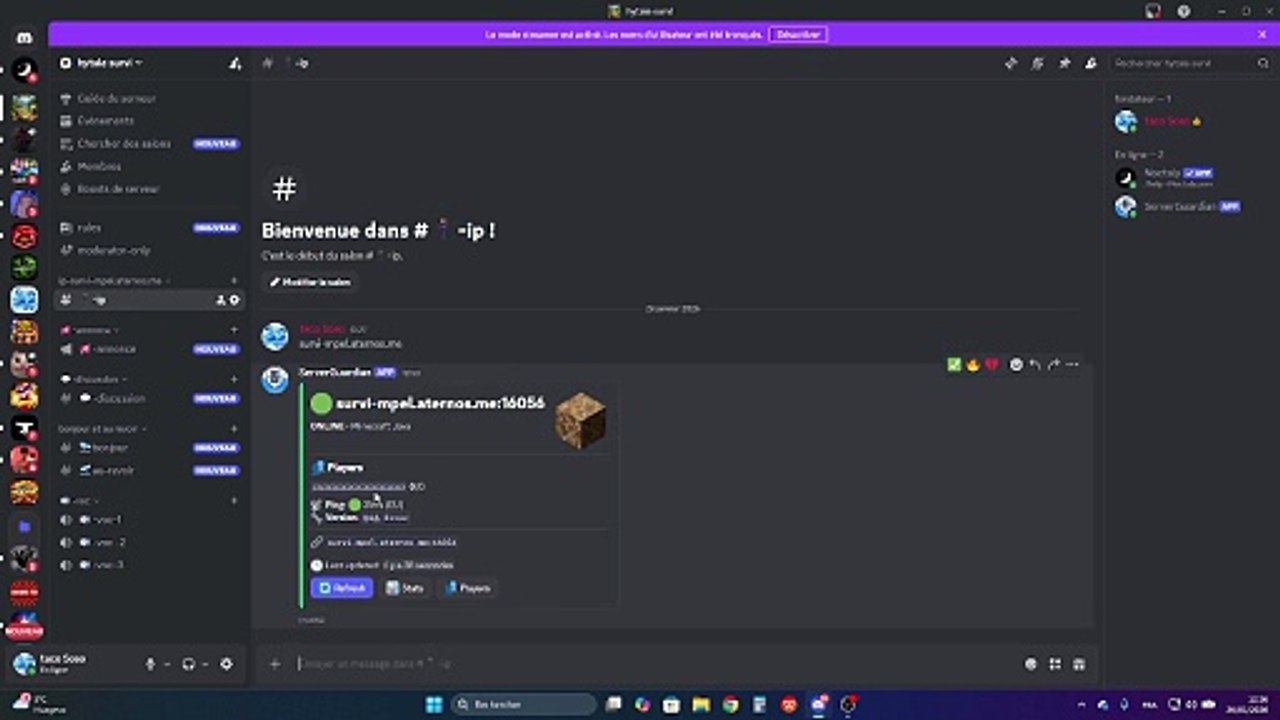Click the Windows taskbar search box
The height and width of the screenshot is (720, 1280).
(522, 704)
